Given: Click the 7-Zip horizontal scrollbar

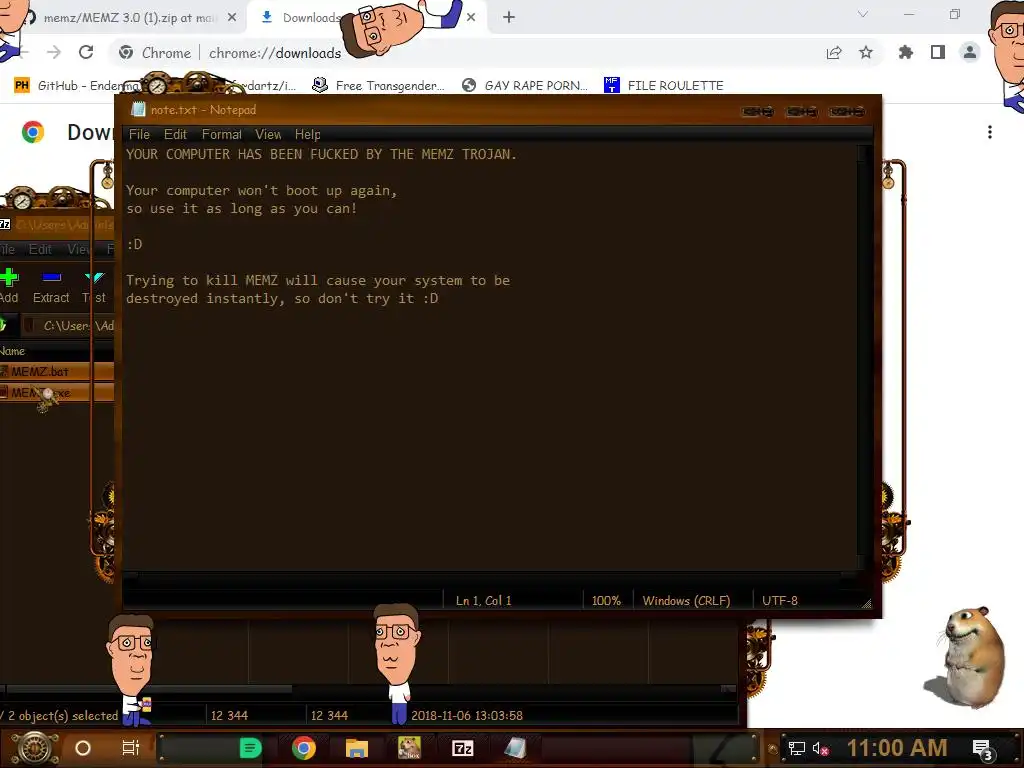Looking at the screenshot, I should pyautogui.click(x=149, y=689).
